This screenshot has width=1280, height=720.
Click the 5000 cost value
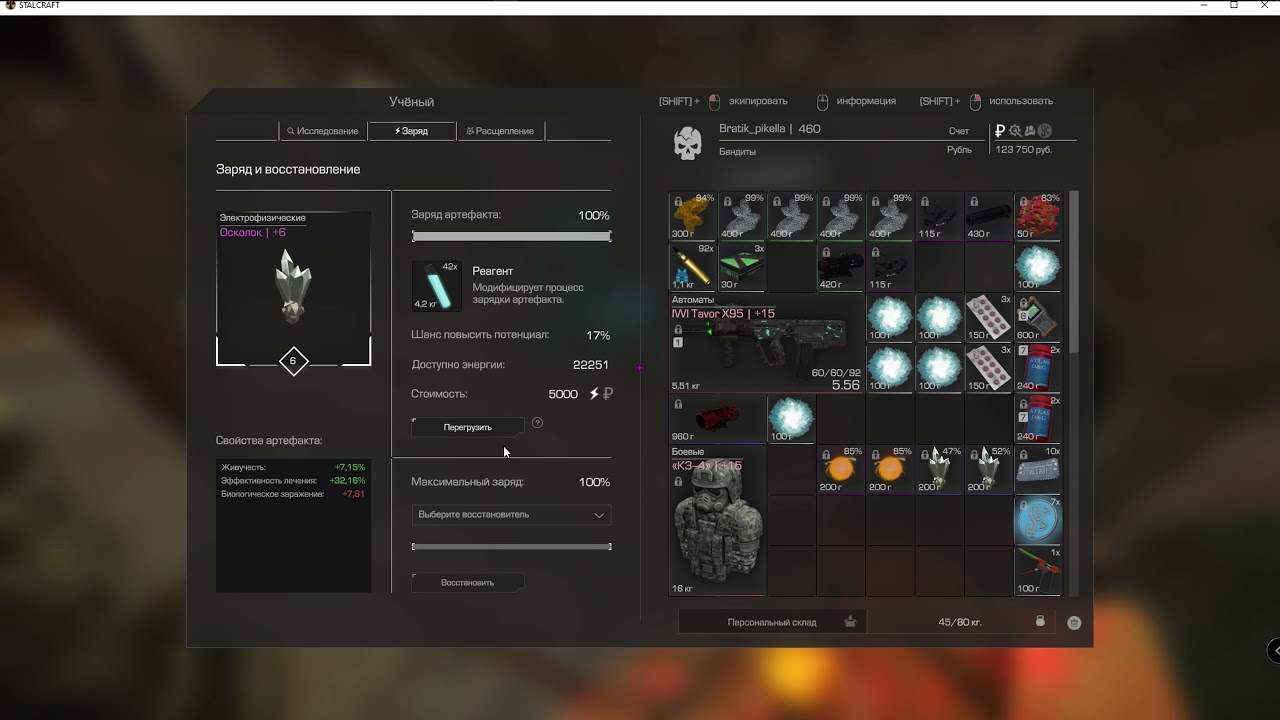pyautogui.click(x=563, y=394)
